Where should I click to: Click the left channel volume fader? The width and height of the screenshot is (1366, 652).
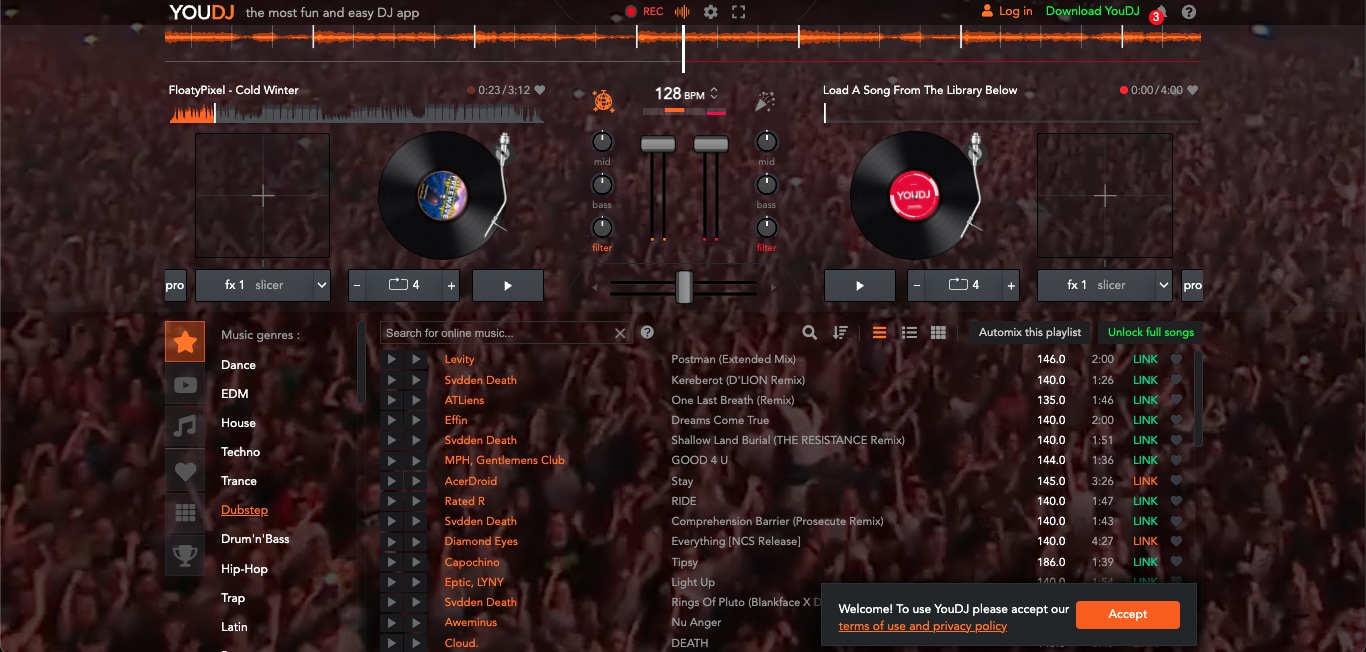(657, 145)
